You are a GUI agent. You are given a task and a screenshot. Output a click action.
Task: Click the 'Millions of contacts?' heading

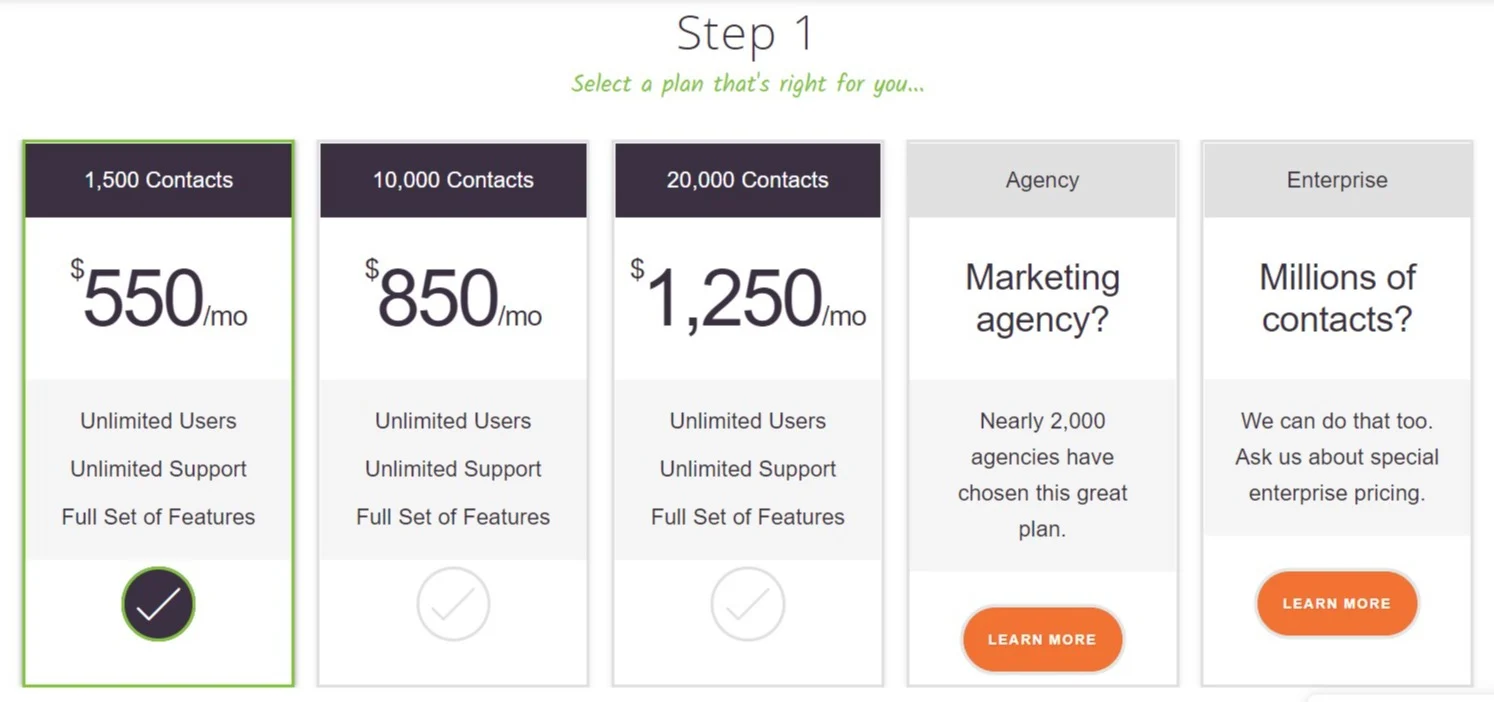(x=1337, y=298)
